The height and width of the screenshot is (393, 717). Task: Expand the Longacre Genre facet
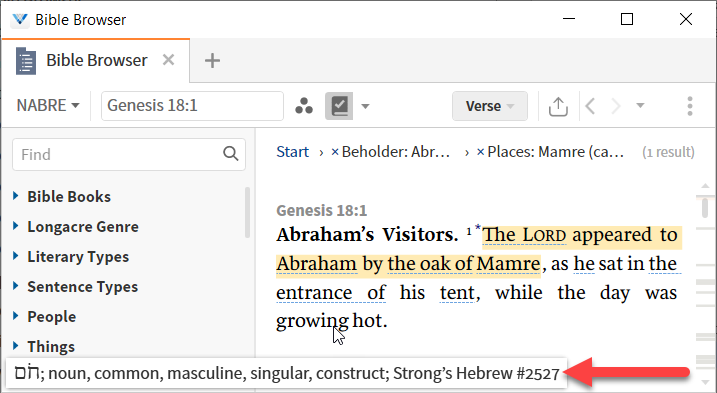pyautogui.click(x=16, y=226)
